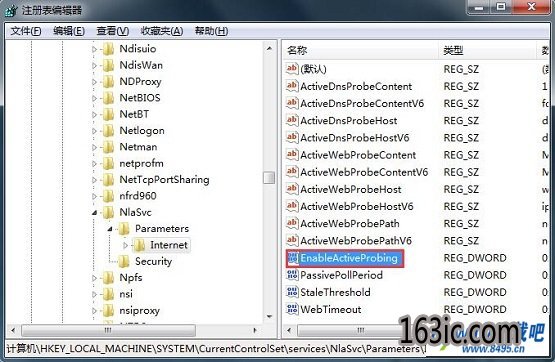
Task: Click the tree pane vertical scrollbar thumb
Action: [x=269, y=178]
